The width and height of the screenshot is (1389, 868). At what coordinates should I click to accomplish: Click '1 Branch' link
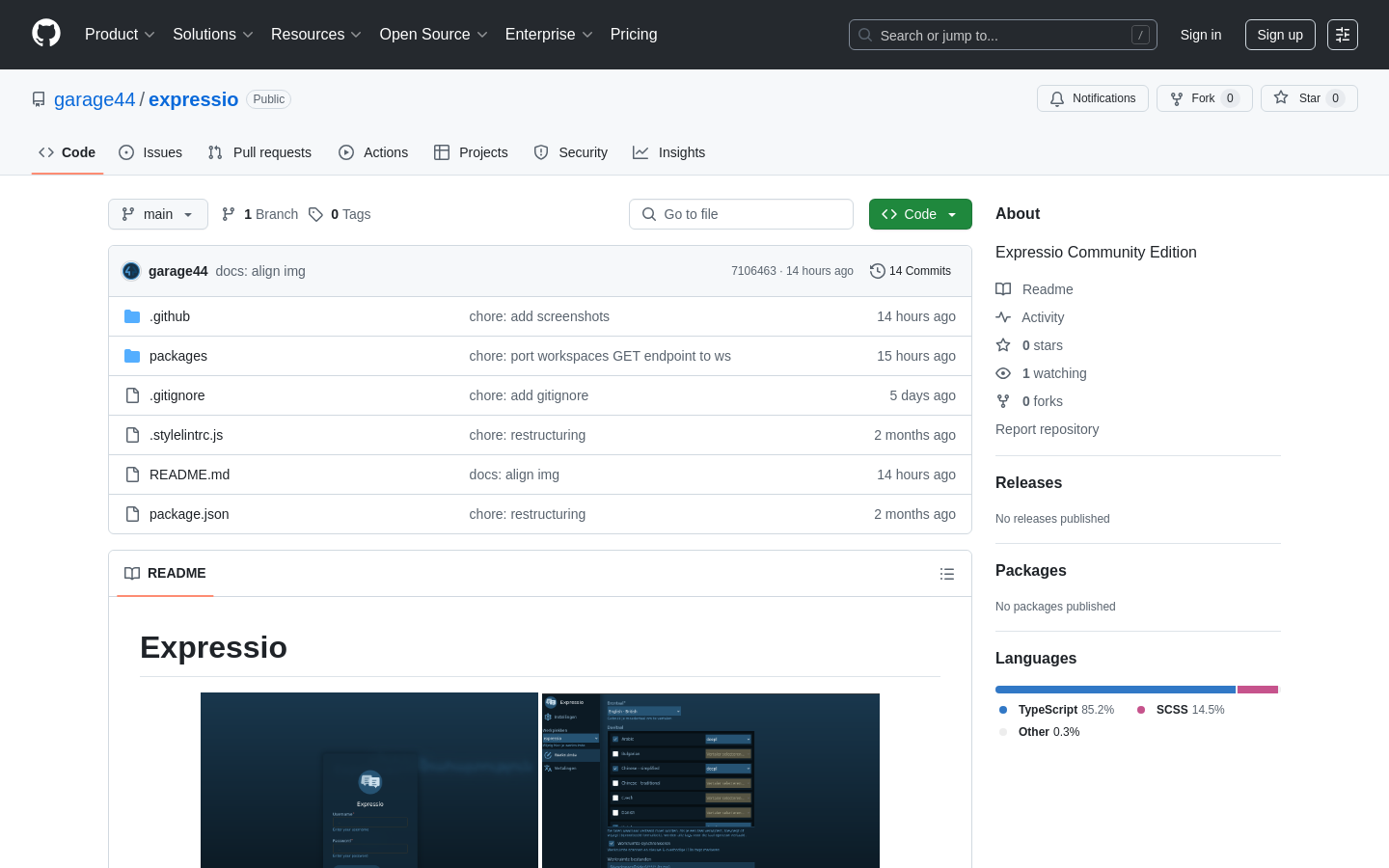click(x=260, y=214)
